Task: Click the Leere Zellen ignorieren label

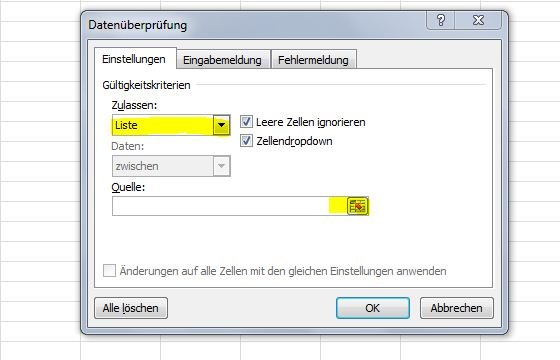Action: (311, 122)
